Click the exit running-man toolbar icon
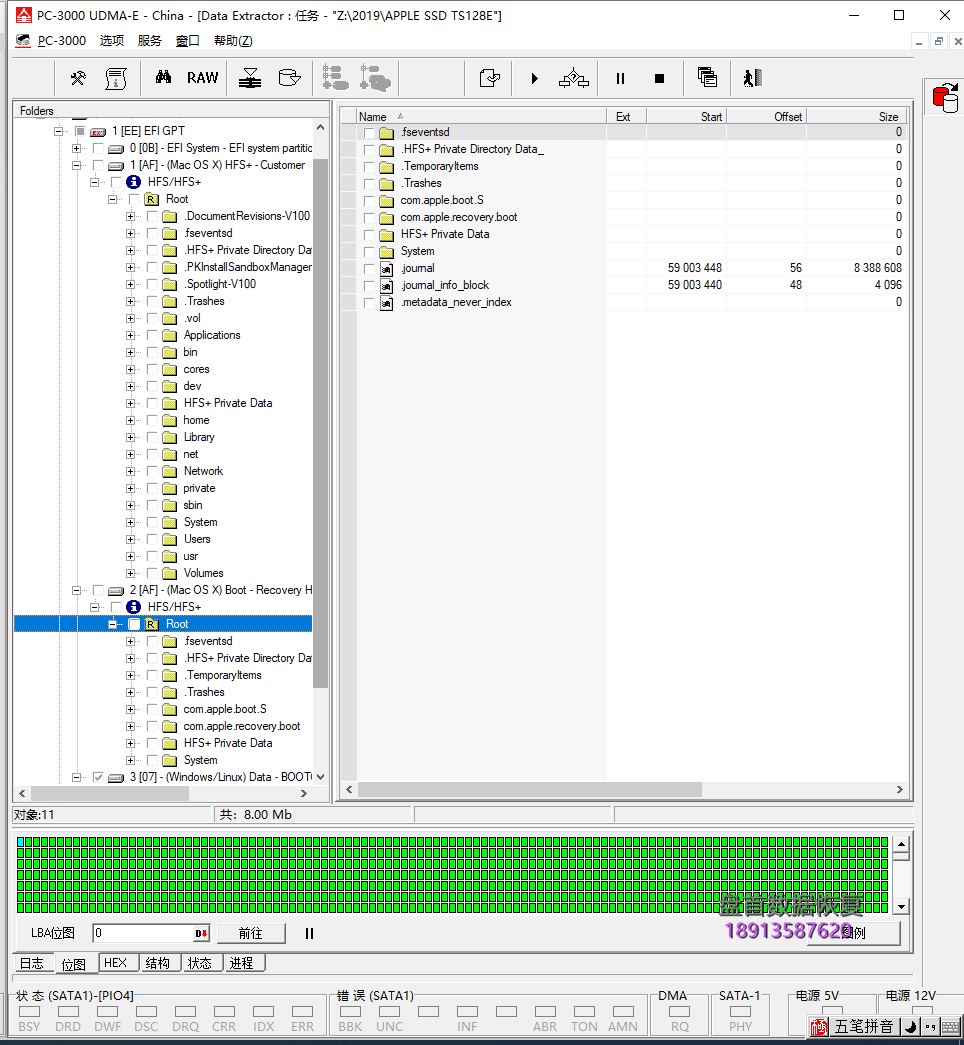 tap(753, 78)
